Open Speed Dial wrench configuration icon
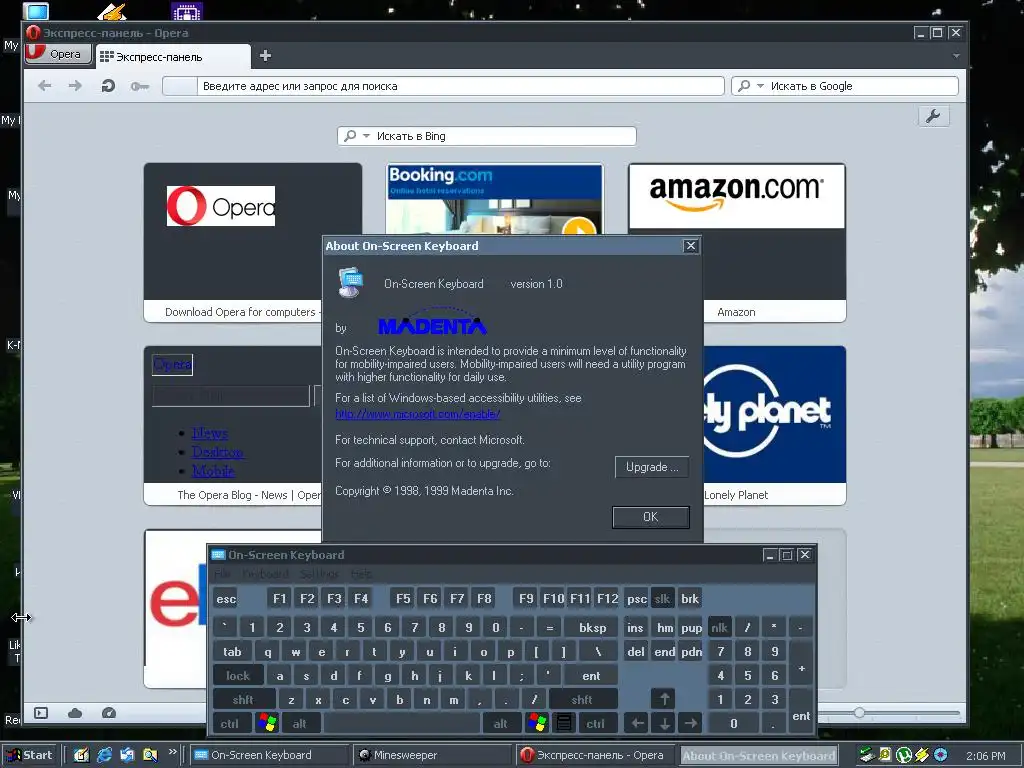1024x768 pixels. pyautogui.click(x=933, y=116)
